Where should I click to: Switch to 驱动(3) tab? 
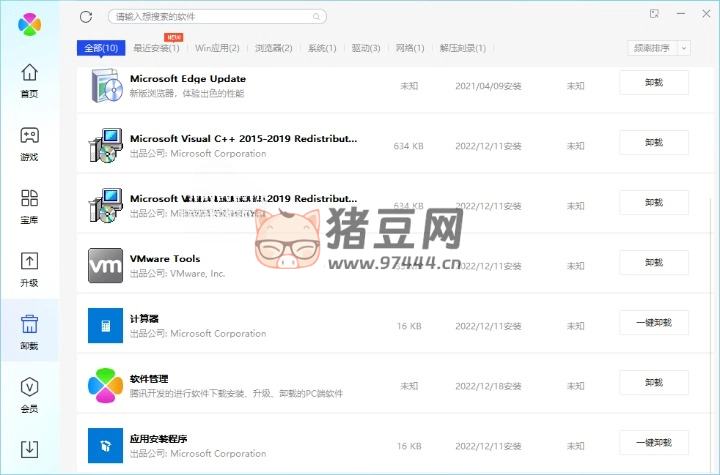pyautogui.click(x=366, y=48)
